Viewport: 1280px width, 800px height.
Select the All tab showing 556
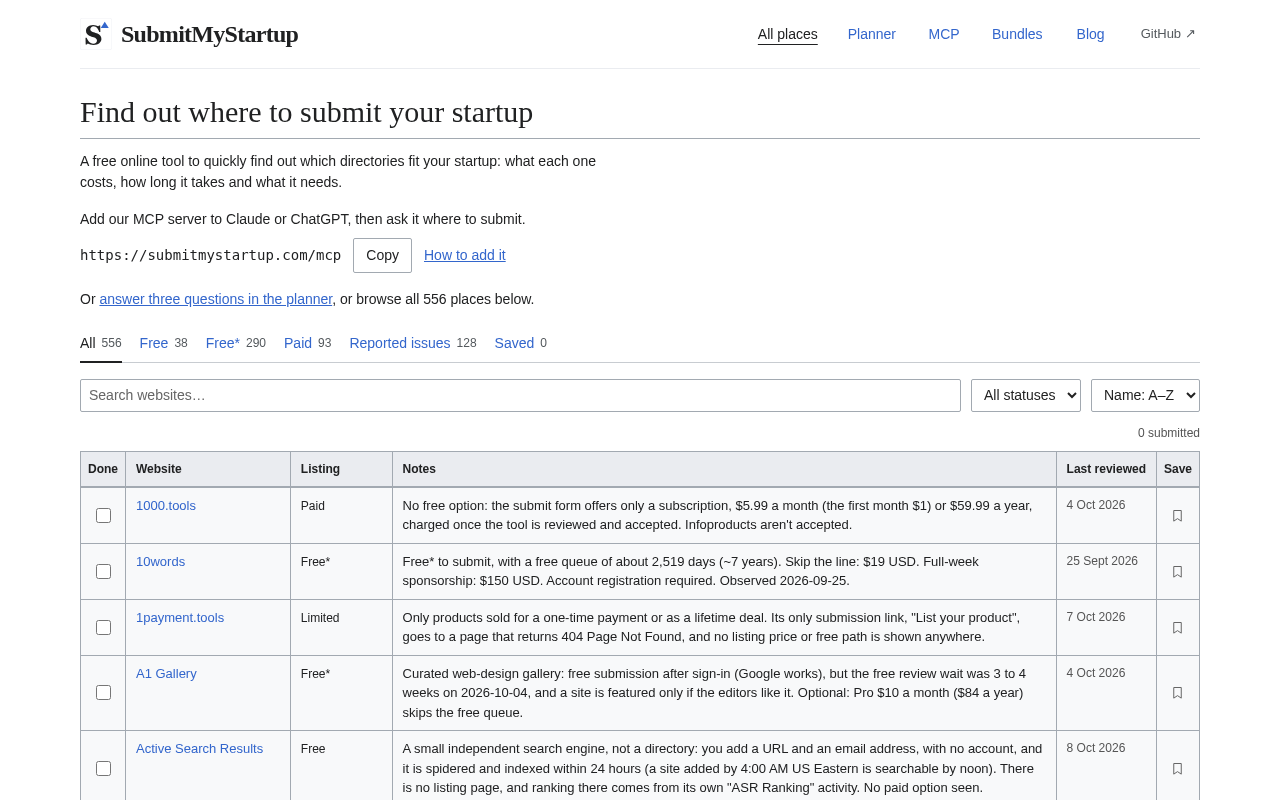click(x=101, y=343)
